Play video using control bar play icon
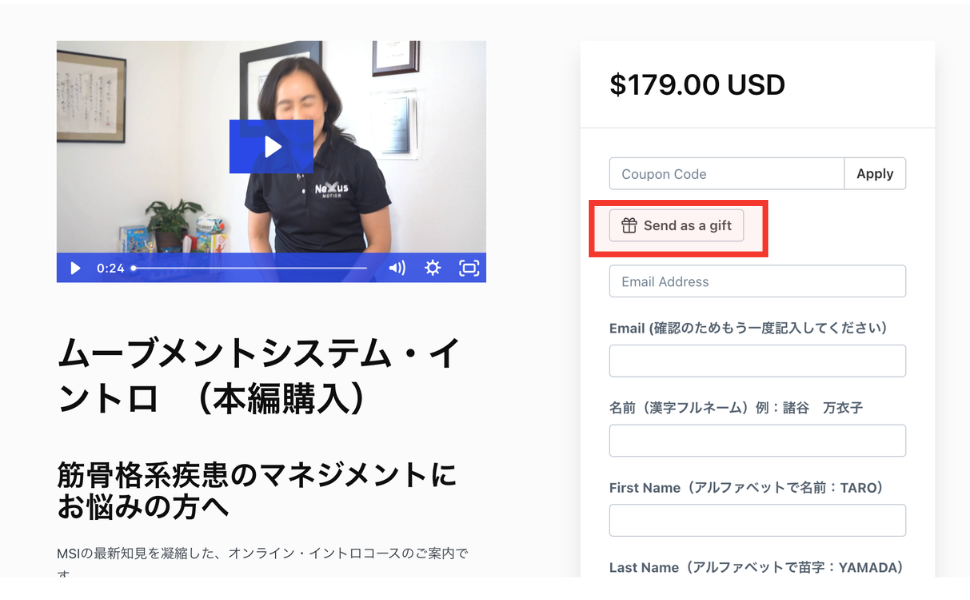The width and height of the screenshot is (970, 600). [75, 268]
